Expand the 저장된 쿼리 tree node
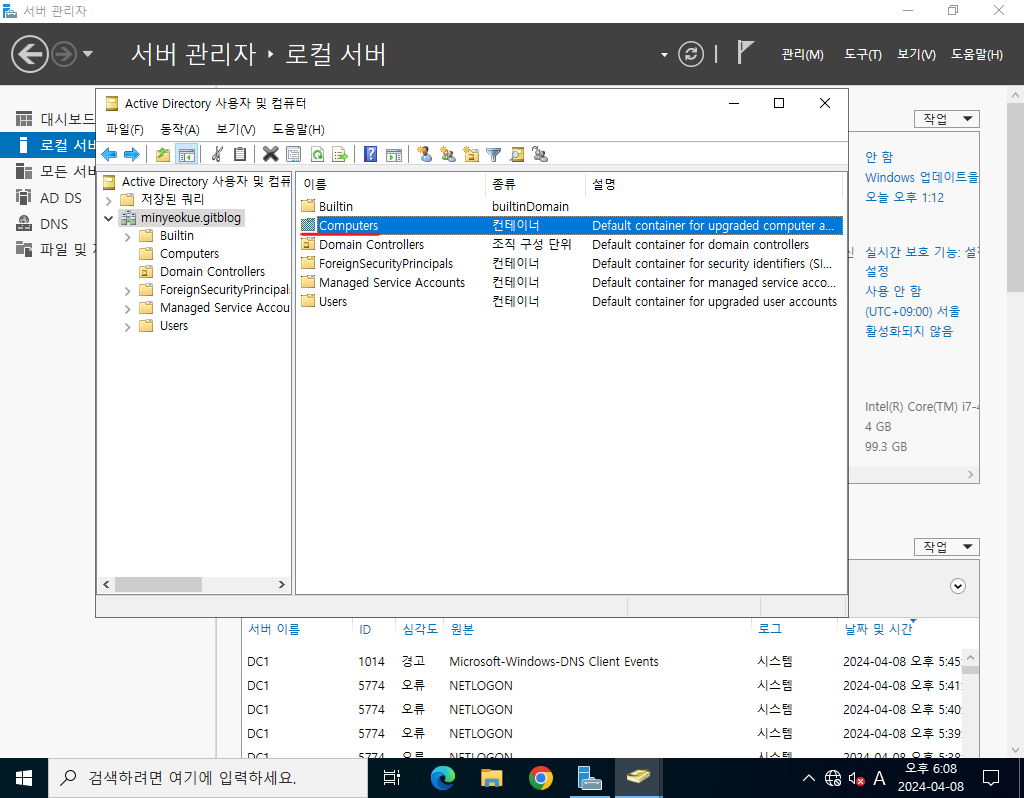 coord(109,200)
